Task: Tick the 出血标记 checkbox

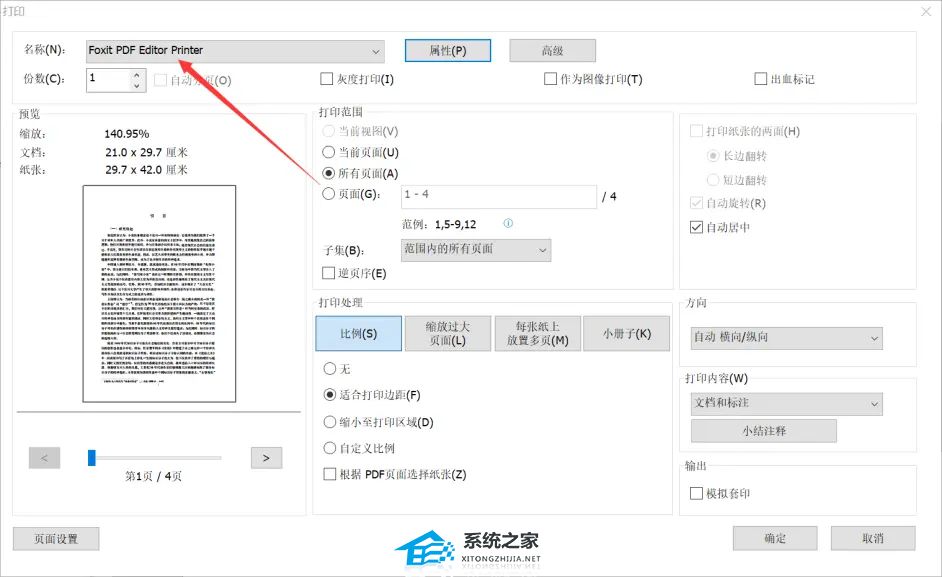Action: [x=761, y=79]
